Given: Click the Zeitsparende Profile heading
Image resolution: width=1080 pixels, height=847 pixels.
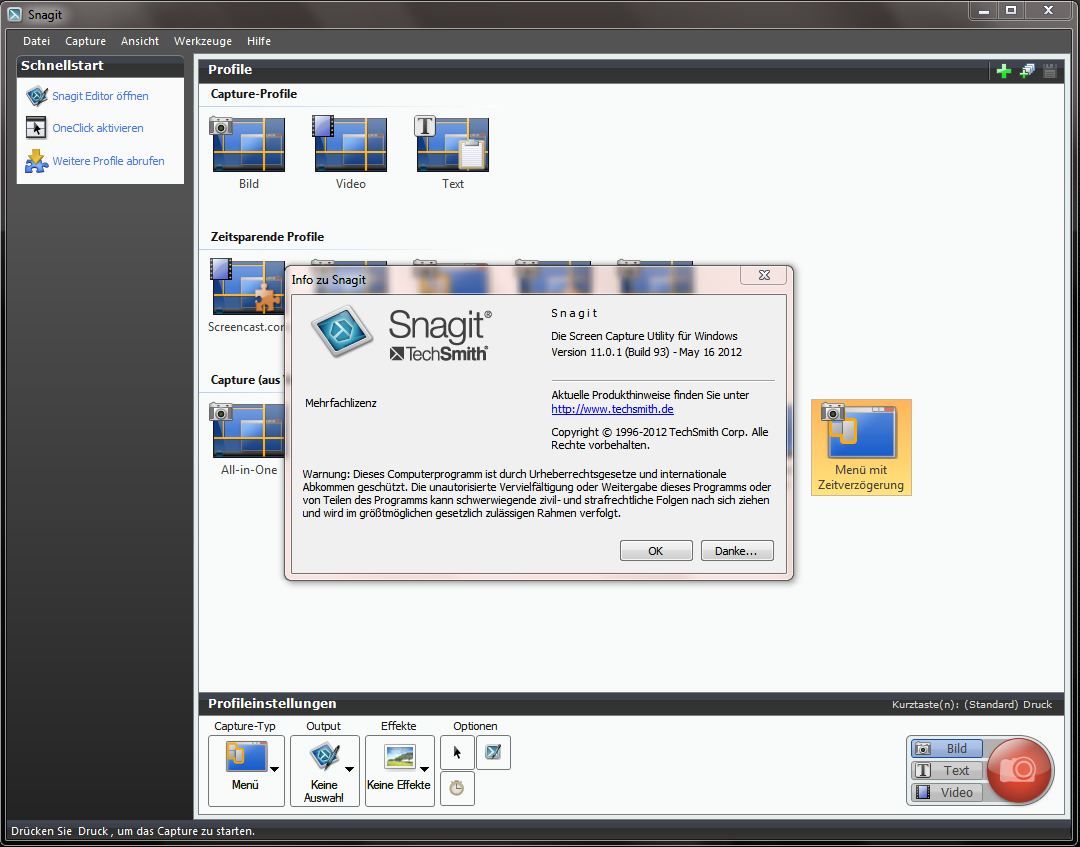Looking at the screenshot, I should click(x=267, y=237).
